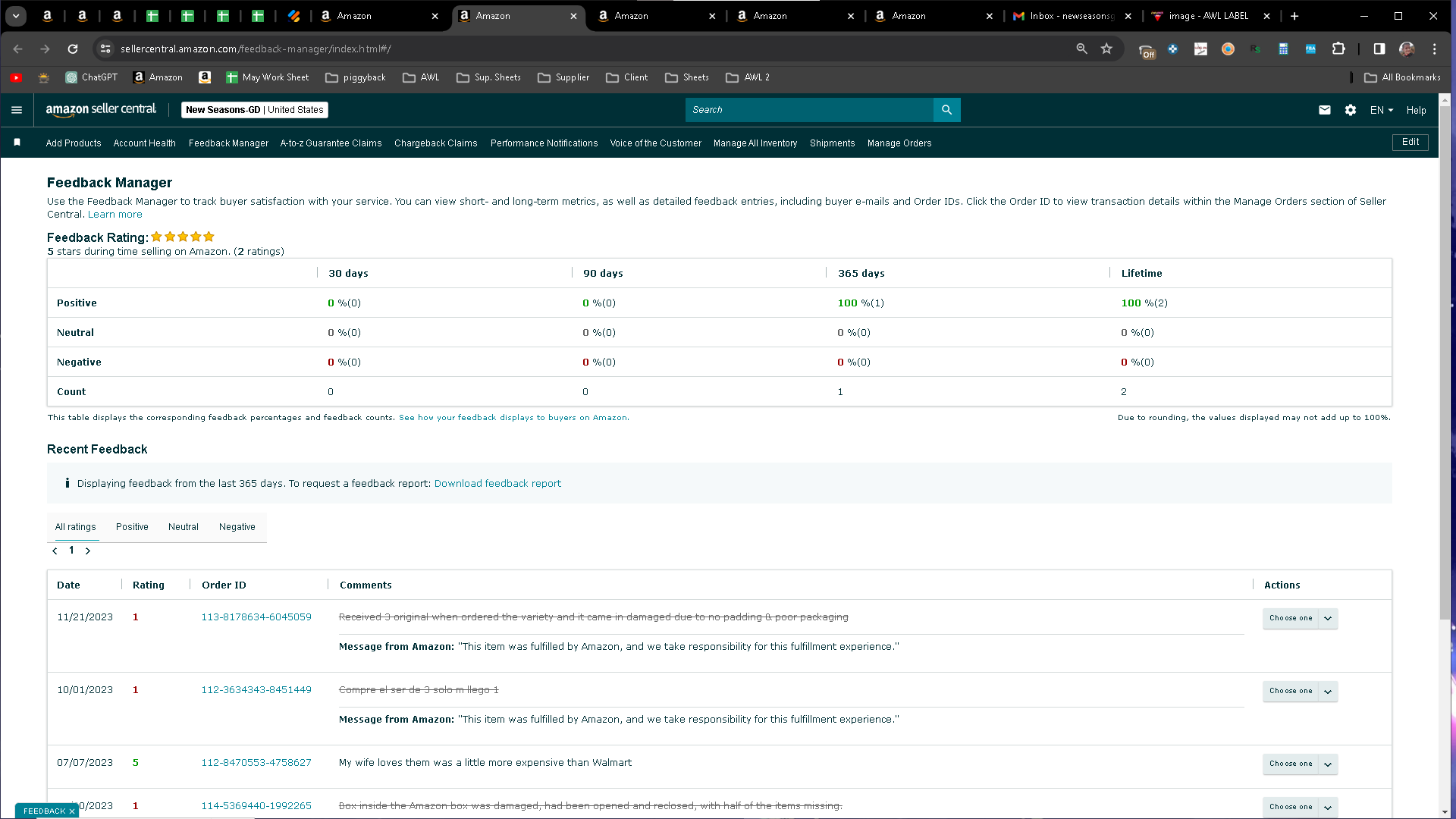Select the Negative ratings tab
The image size is (1456, 819).
click(x=237, y=527)
